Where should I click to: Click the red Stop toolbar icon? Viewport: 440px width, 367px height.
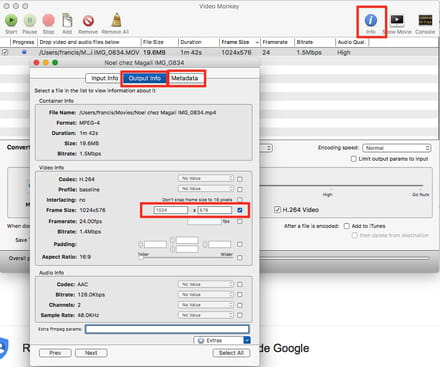(x=48, y=21)
